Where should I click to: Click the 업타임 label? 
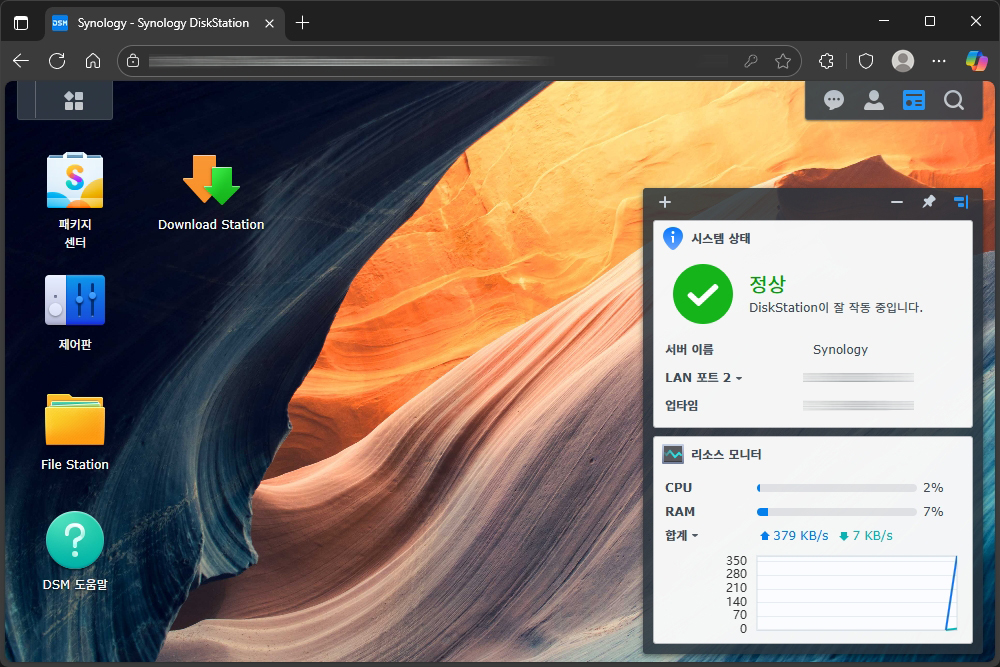coord(681,406)
